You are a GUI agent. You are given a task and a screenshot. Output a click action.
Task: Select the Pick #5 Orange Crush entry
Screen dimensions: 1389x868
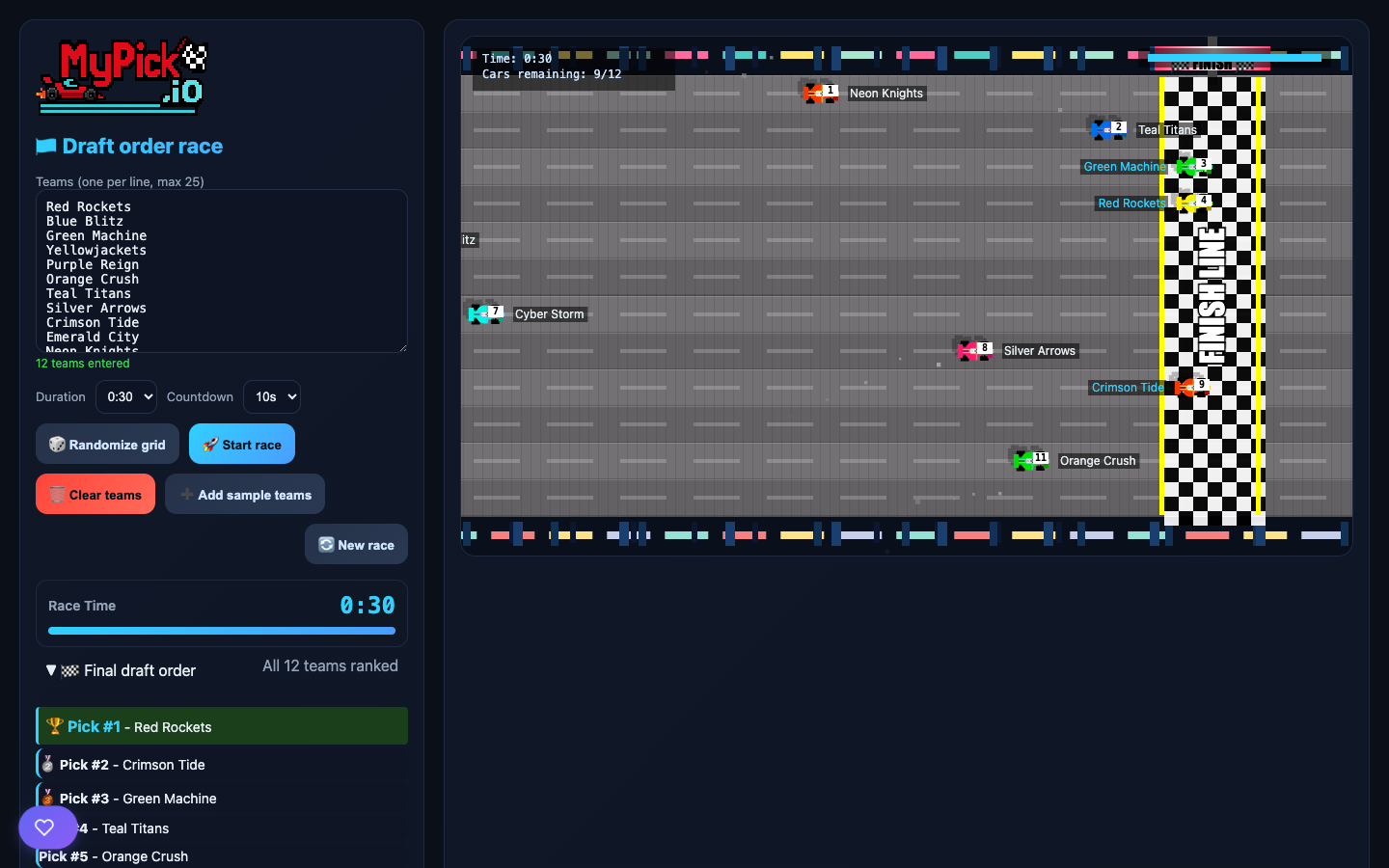coord(113,856)
